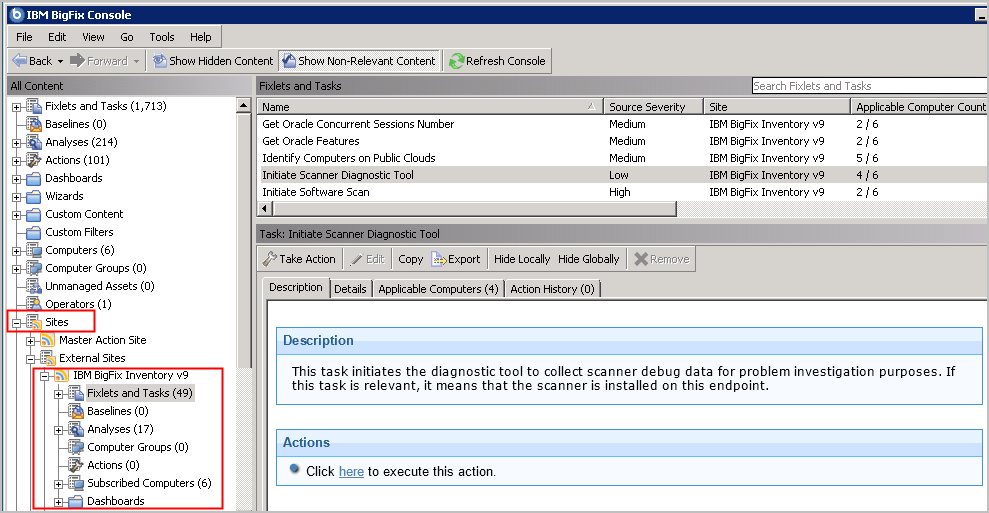This screenshot has width=989, height=513.
Task: Toggle Show Hidden Content button
Action: click(x=211, y=61)
